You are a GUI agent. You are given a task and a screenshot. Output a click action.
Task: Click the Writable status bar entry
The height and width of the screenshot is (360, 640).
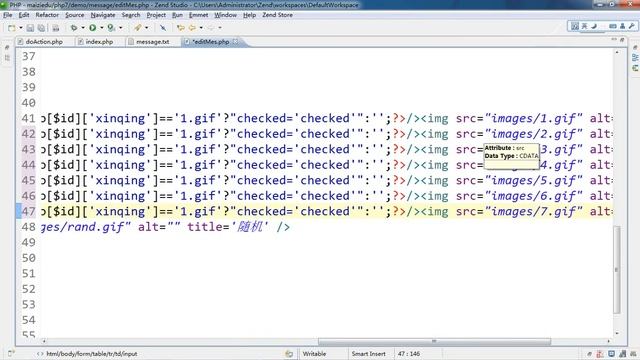(314, 354)
